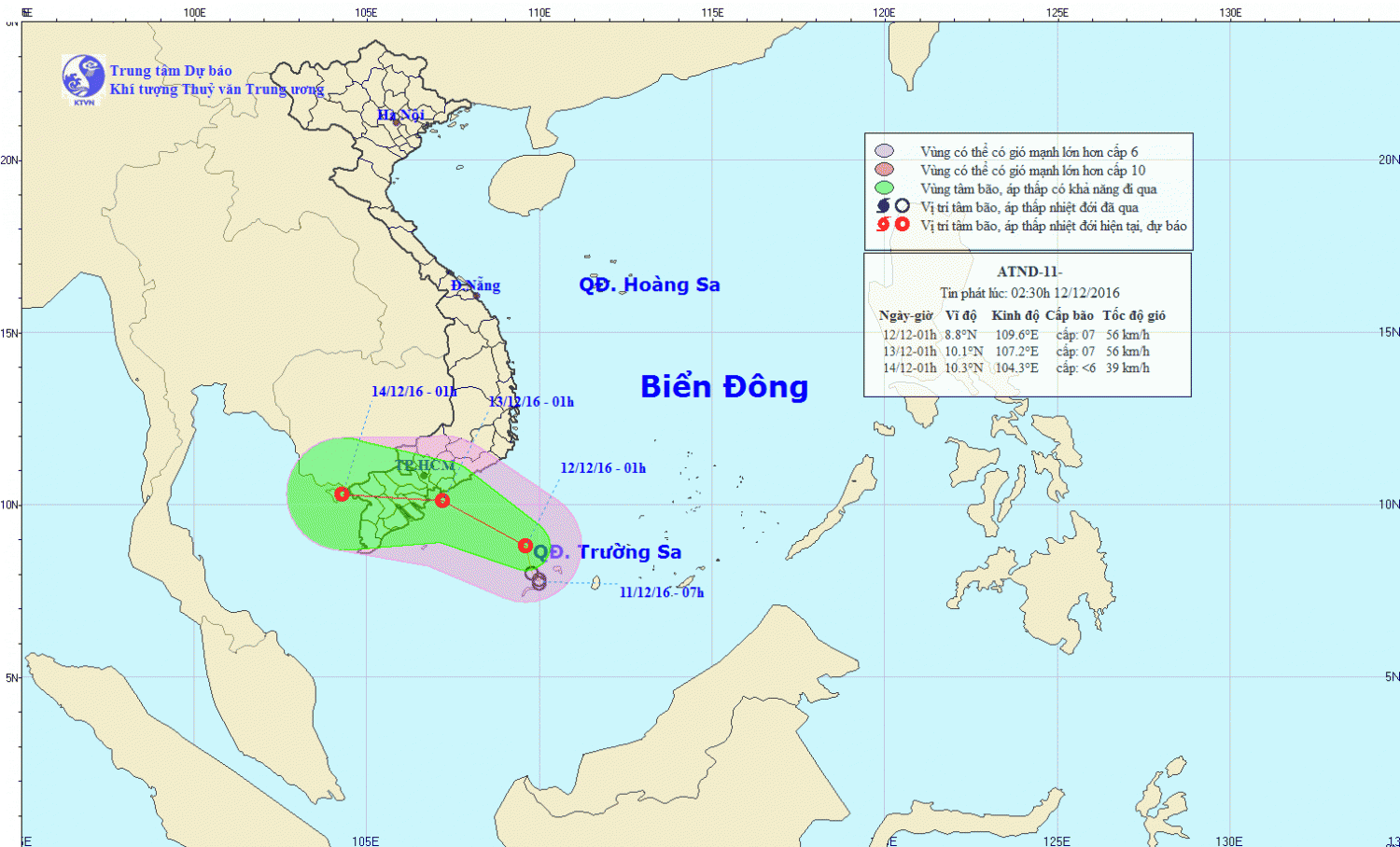
Task: Click the '107.2°E' longitude value
Action: [x=1016, y=352]
